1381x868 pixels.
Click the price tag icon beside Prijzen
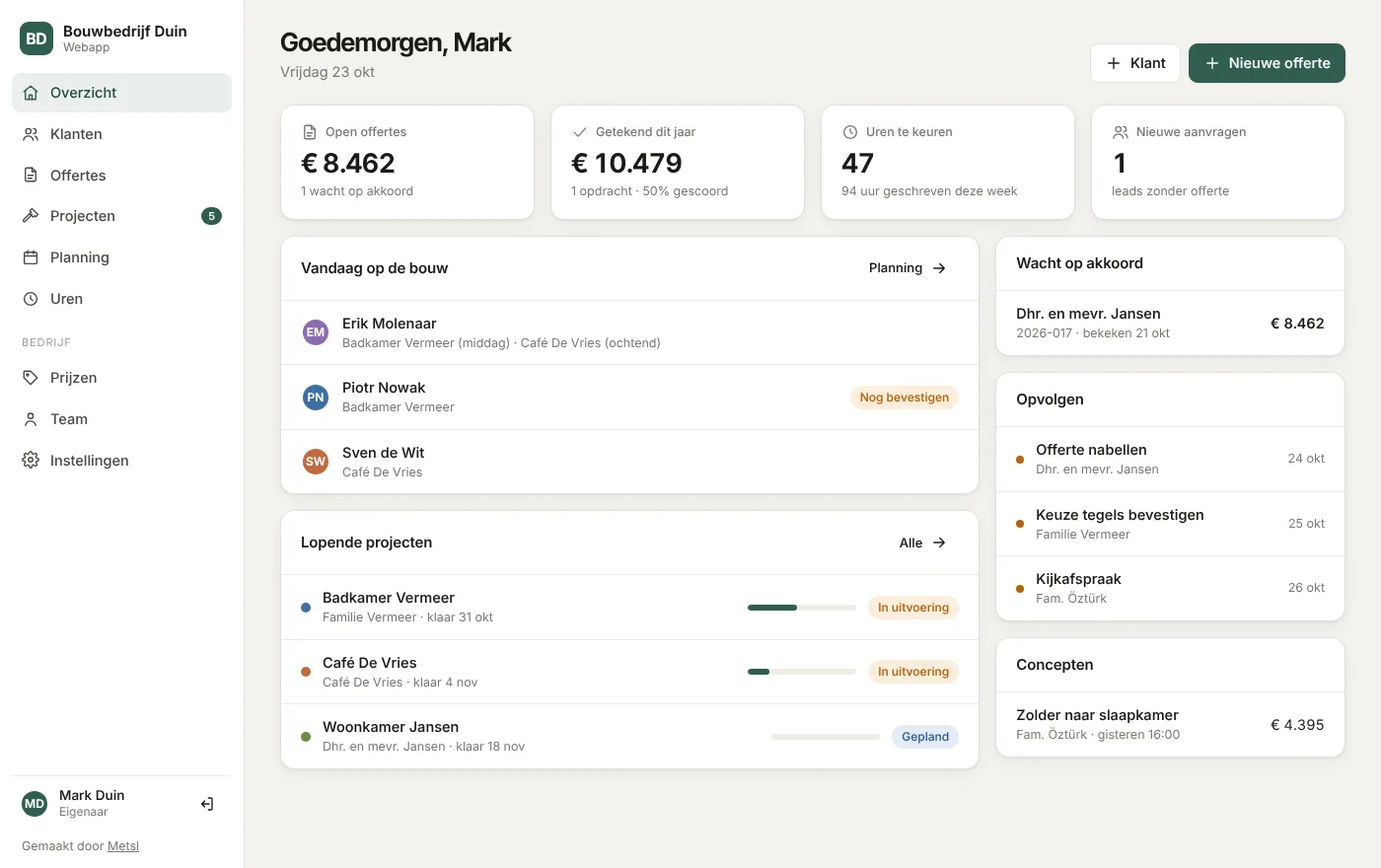pyautogui.click(x=31, y=378)
